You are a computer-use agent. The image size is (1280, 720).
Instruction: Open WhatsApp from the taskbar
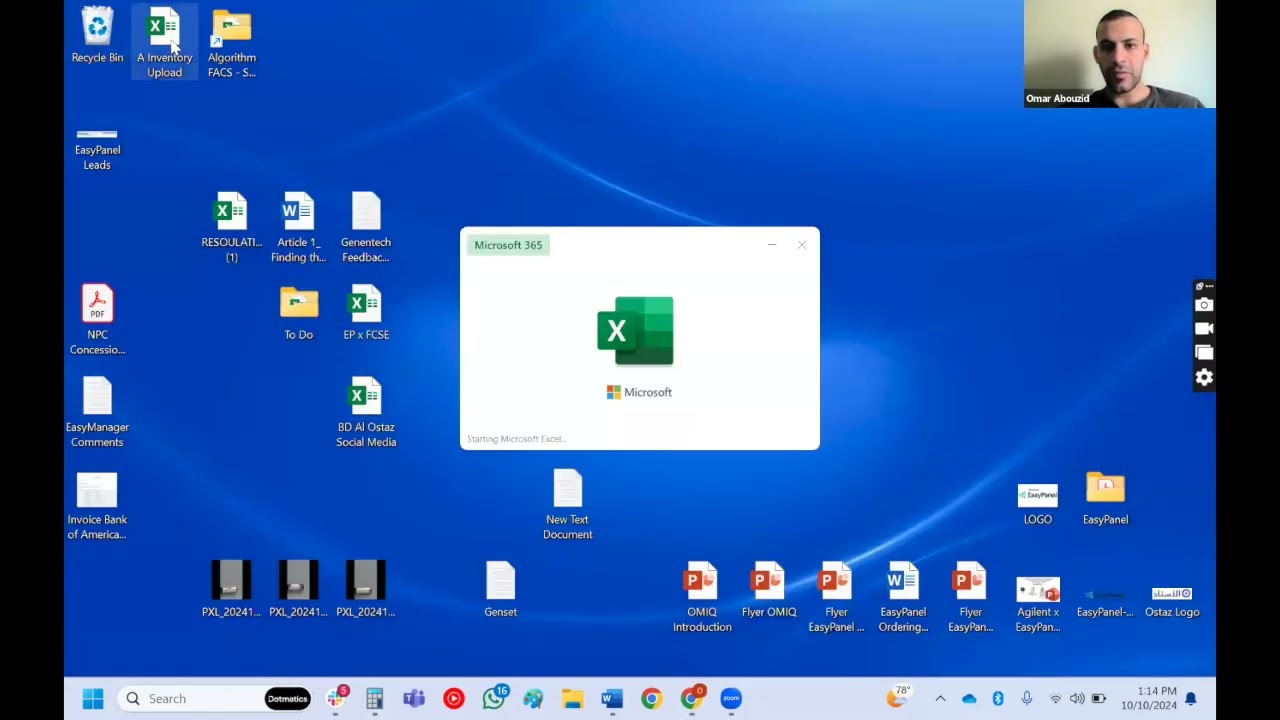tap(493, 698)
